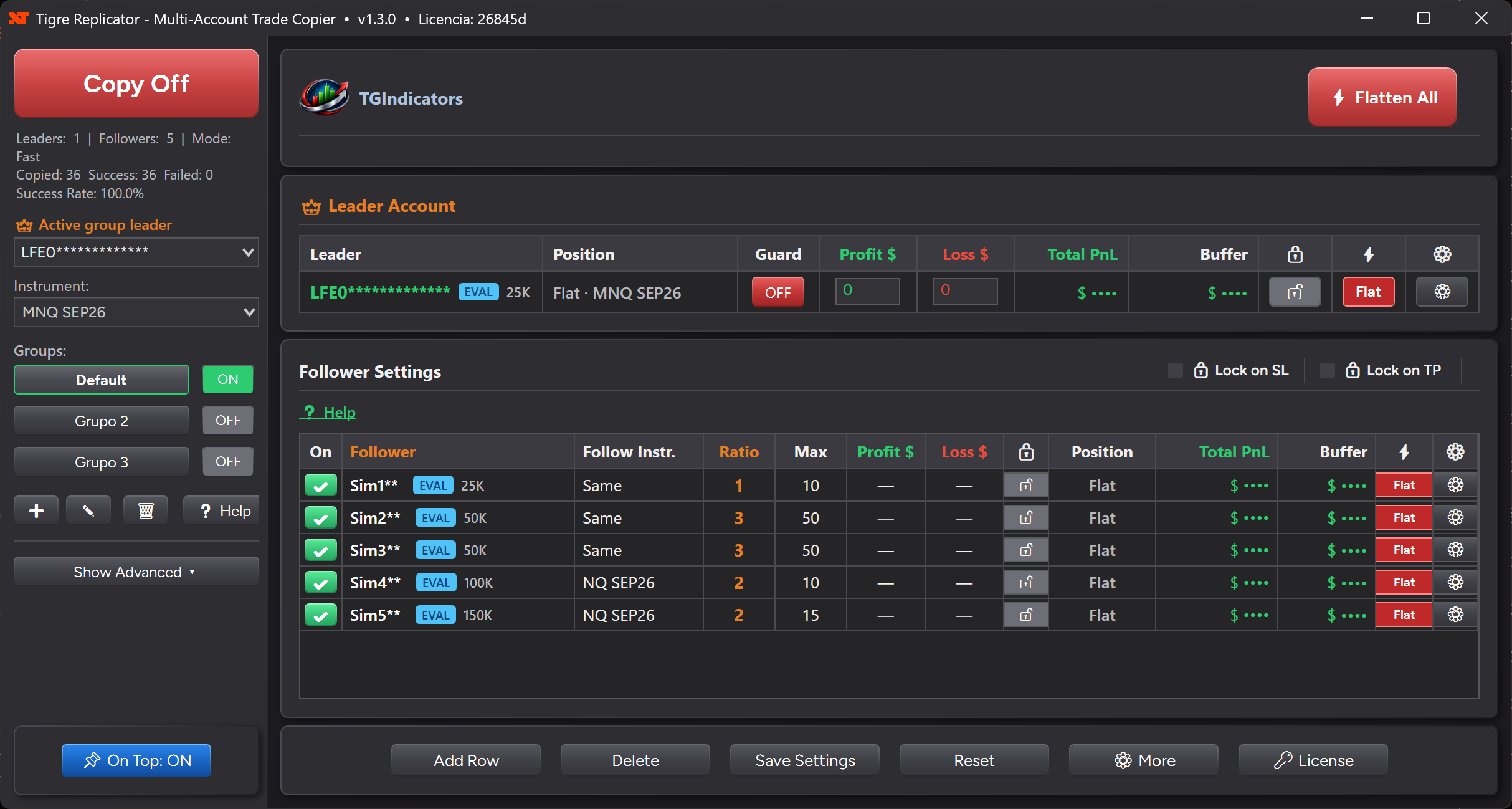Click the leader Total PnL hidden value

[x=1097, y=292]
